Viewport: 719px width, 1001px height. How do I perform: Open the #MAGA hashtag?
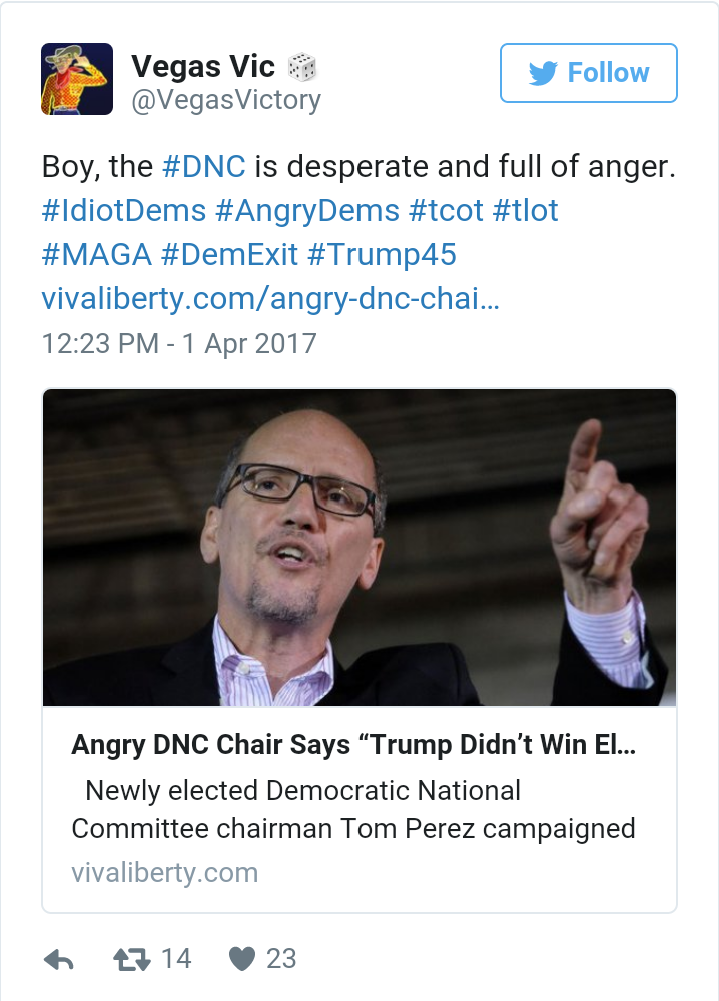click(97, 254)
